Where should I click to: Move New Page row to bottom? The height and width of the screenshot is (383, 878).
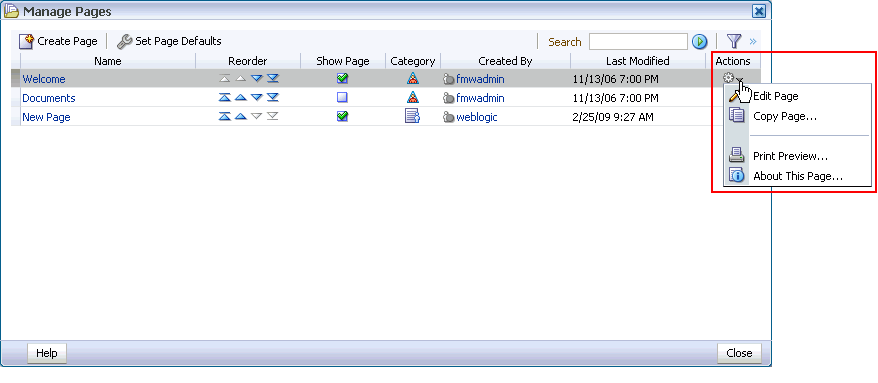tap(273, 116)
